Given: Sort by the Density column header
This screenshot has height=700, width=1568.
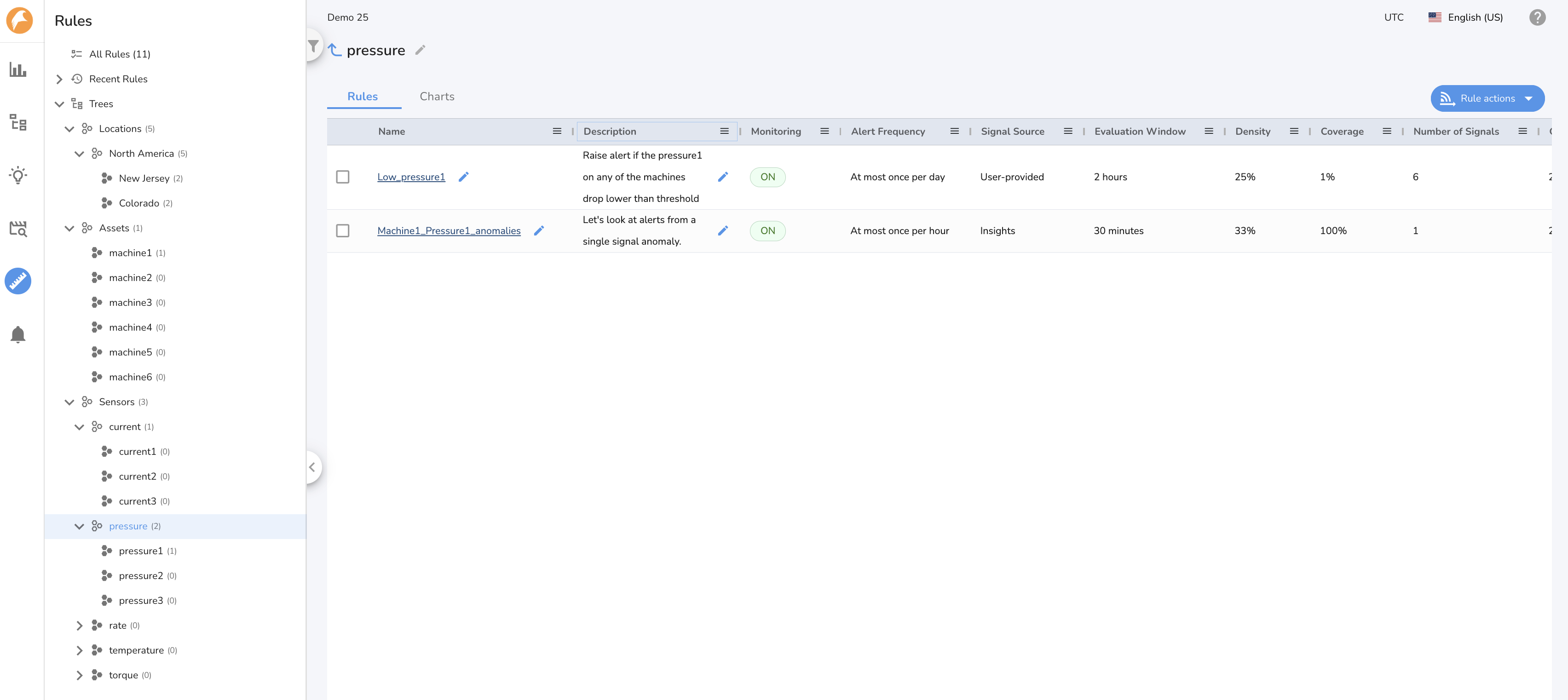Looking at the screenshot, I should click(1253, 132).
